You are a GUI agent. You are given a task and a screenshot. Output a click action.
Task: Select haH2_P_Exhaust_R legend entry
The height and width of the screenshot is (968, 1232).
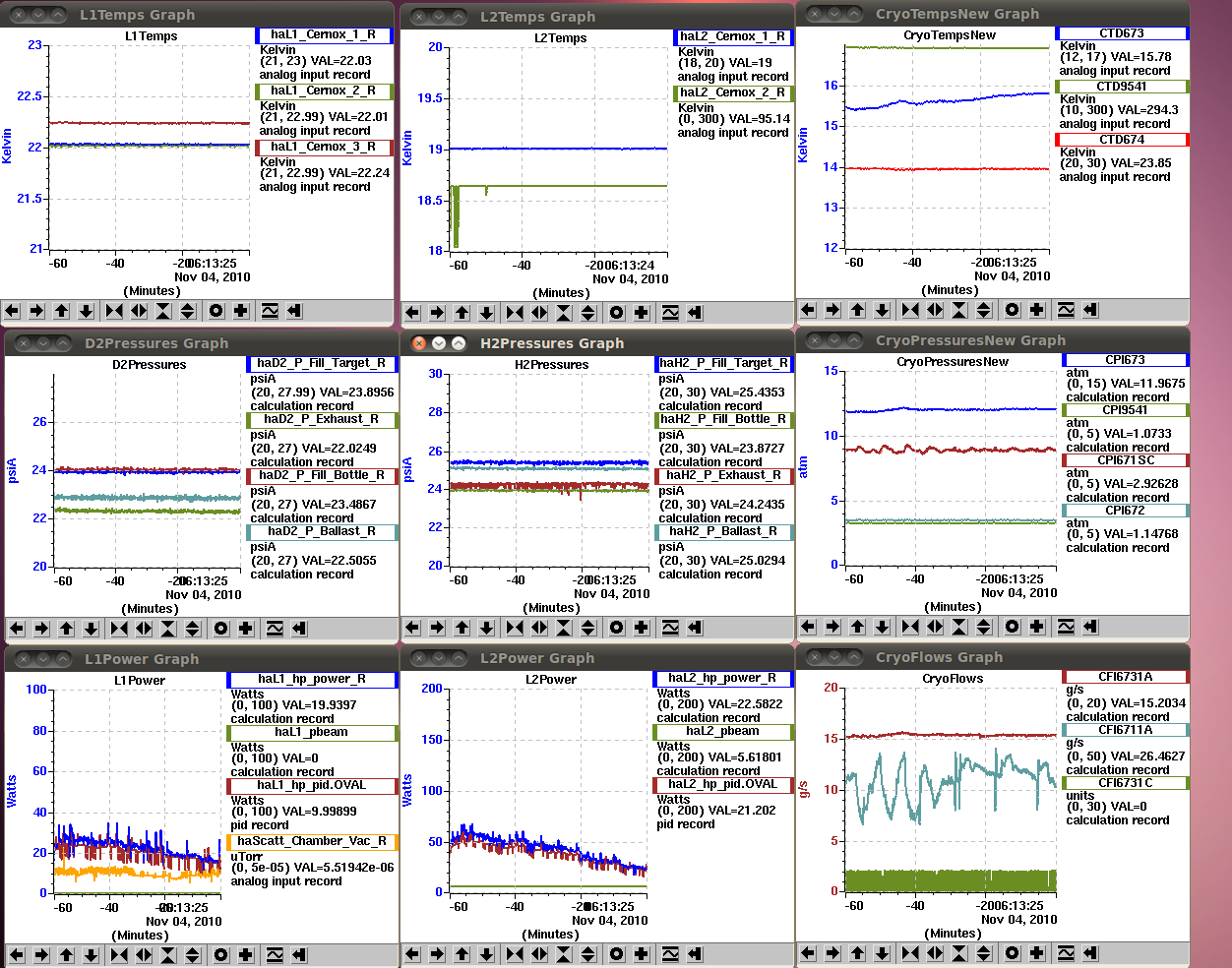pyautogui.click(x=723, y=475)
